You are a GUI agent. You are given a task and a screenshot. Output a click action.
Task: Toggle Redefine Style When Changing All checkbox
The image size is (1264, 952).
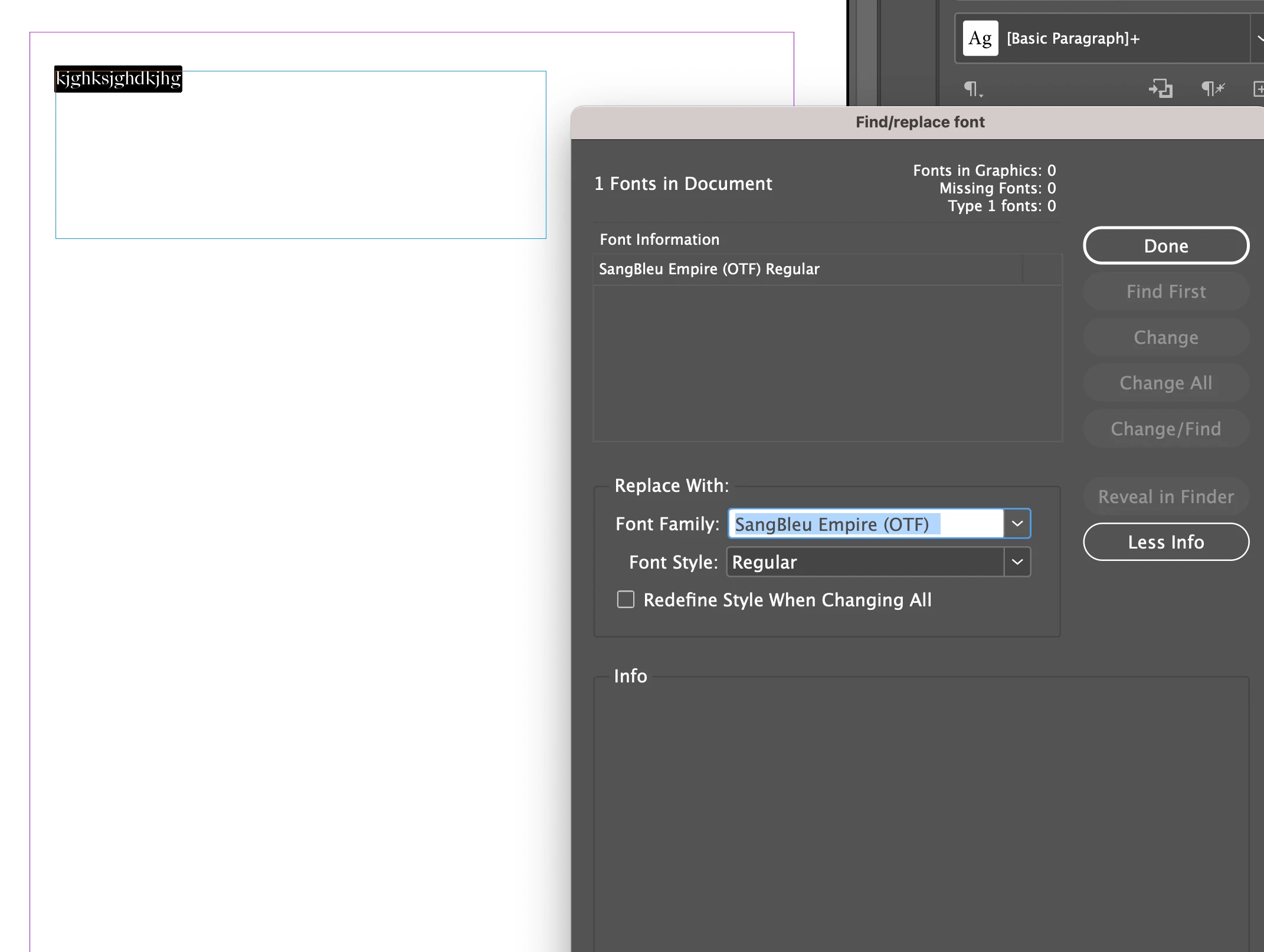(x=626, y=599)
